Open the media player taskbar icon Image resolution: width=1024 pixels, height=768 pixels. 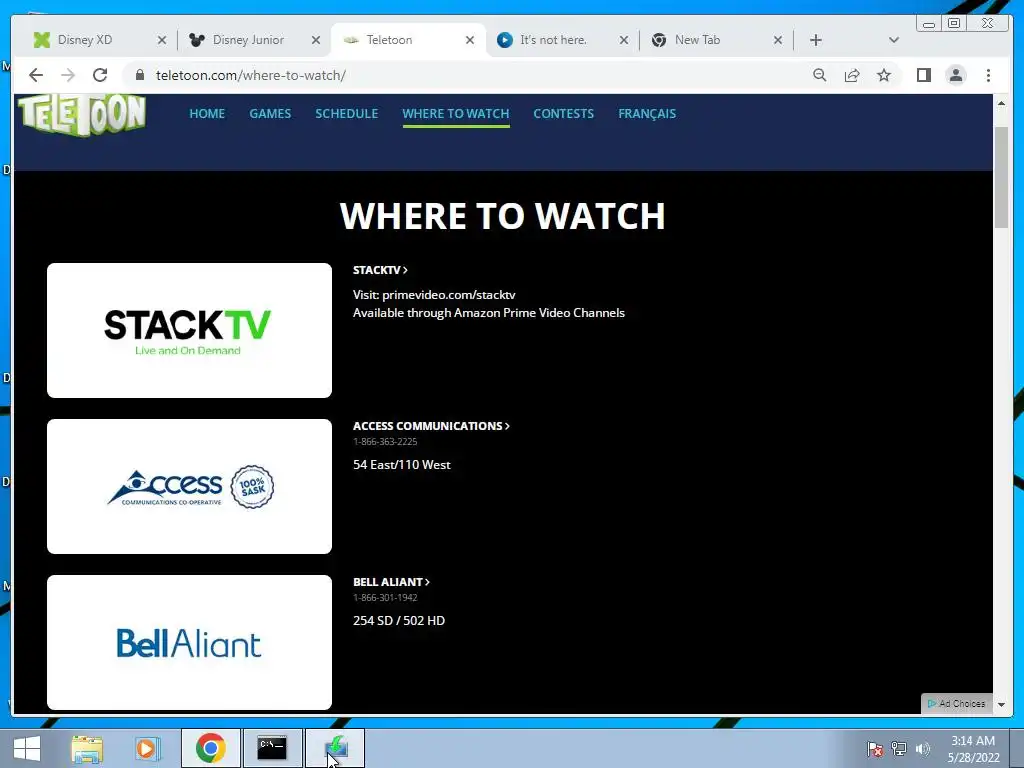point(148,748)
